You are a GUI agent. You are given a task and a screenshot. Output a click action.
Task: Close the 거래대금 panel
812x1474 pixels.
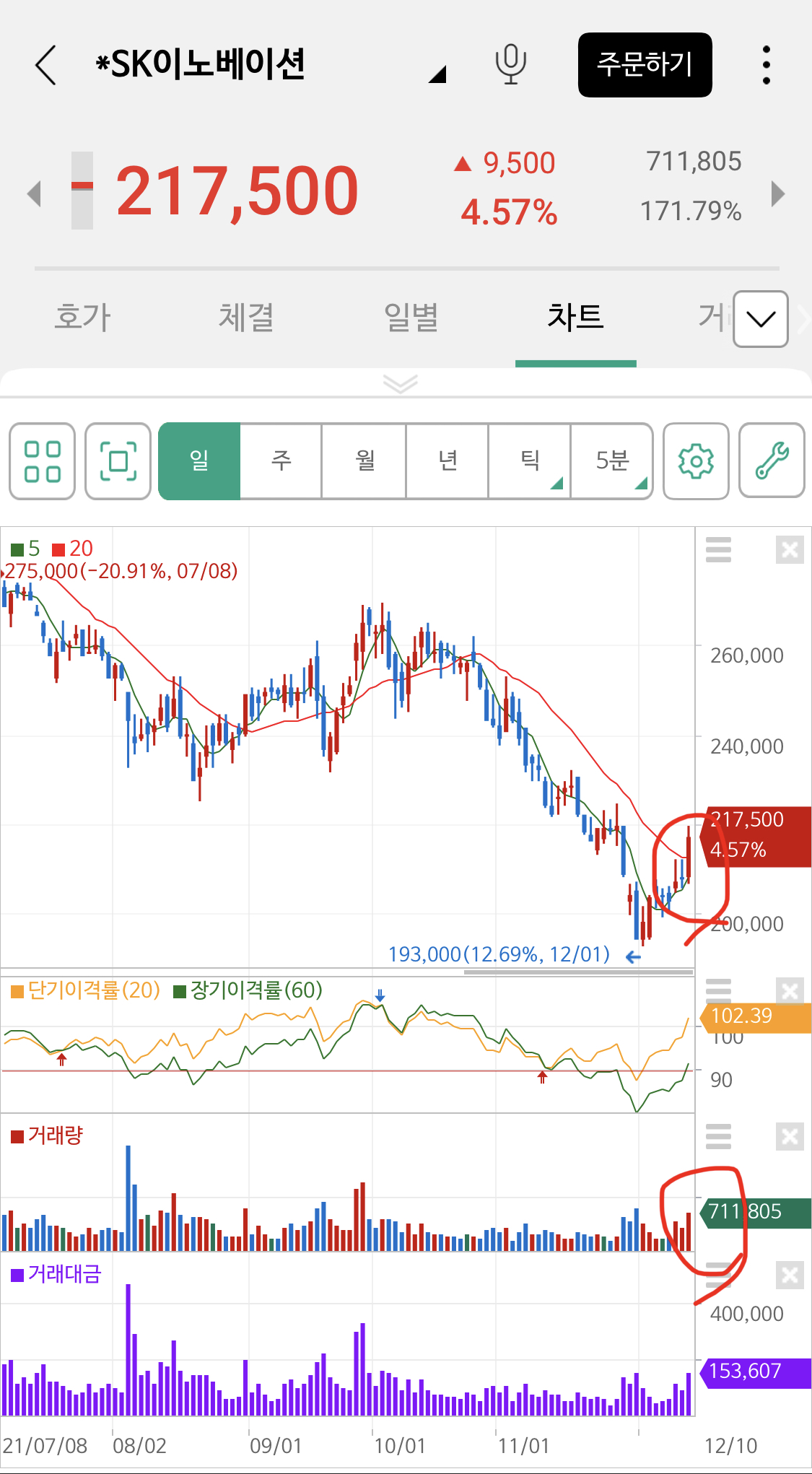(x=790, y=1275)
